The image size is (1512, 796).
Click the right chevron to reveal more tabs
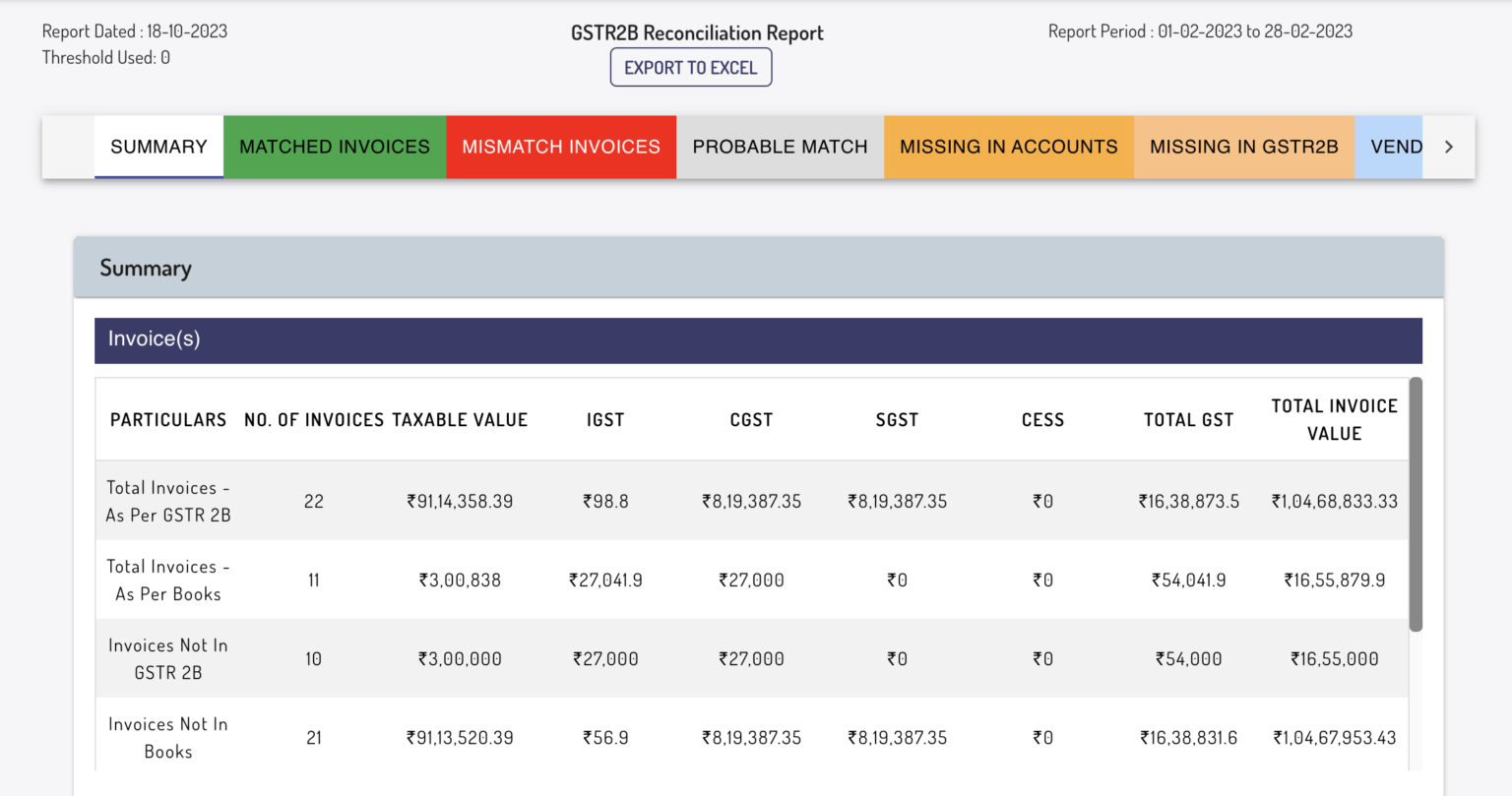coord(1448,146)
